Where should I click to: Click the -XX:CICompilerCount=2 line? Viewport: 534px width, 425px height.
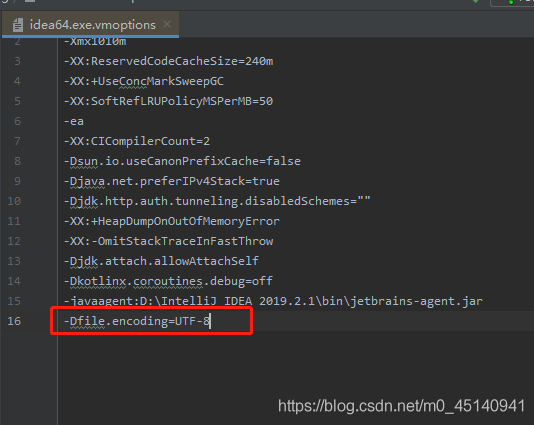point(137,141)
